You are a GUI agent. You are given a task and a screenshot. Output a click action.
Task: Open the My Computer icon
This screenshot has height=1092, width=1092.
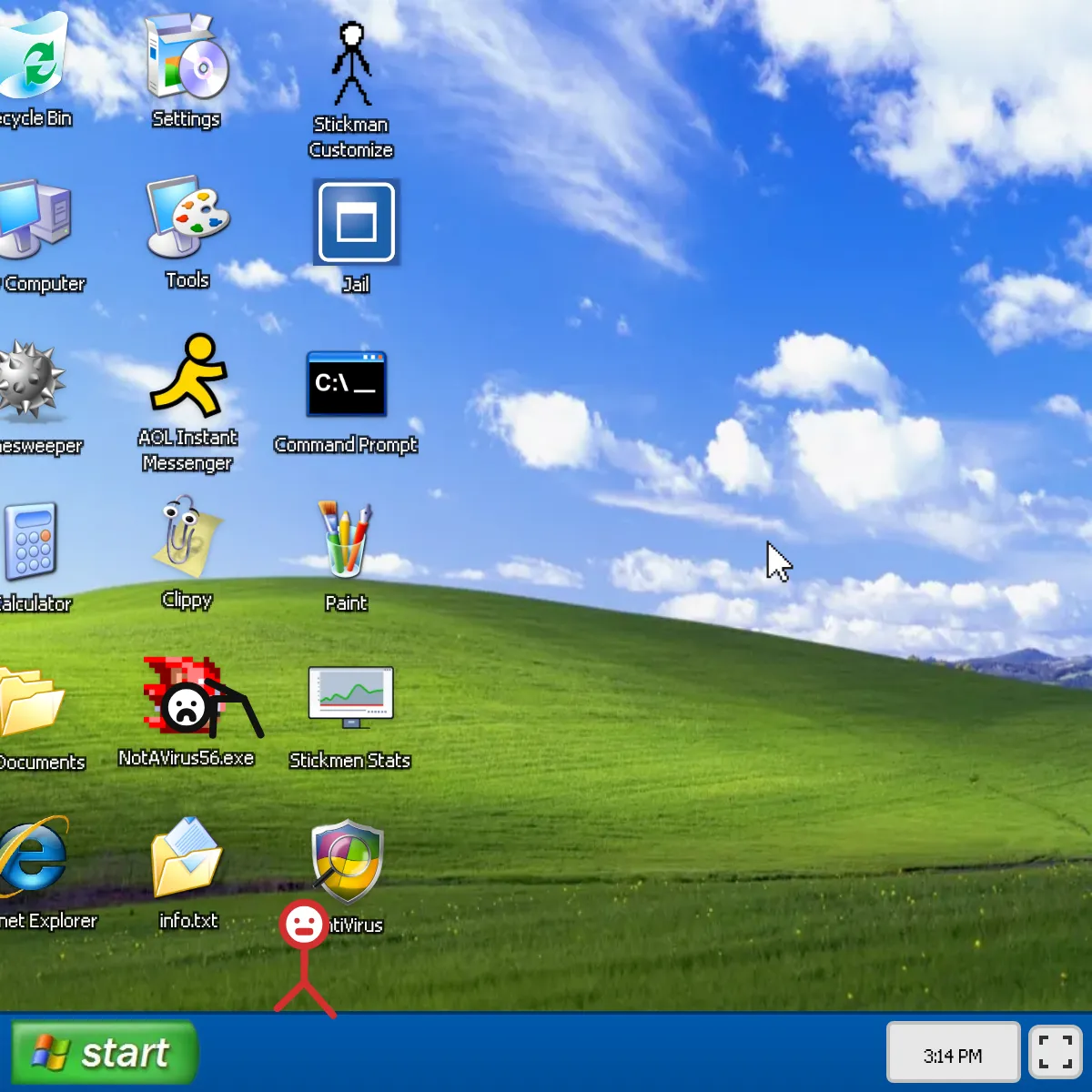click(35, 219)
